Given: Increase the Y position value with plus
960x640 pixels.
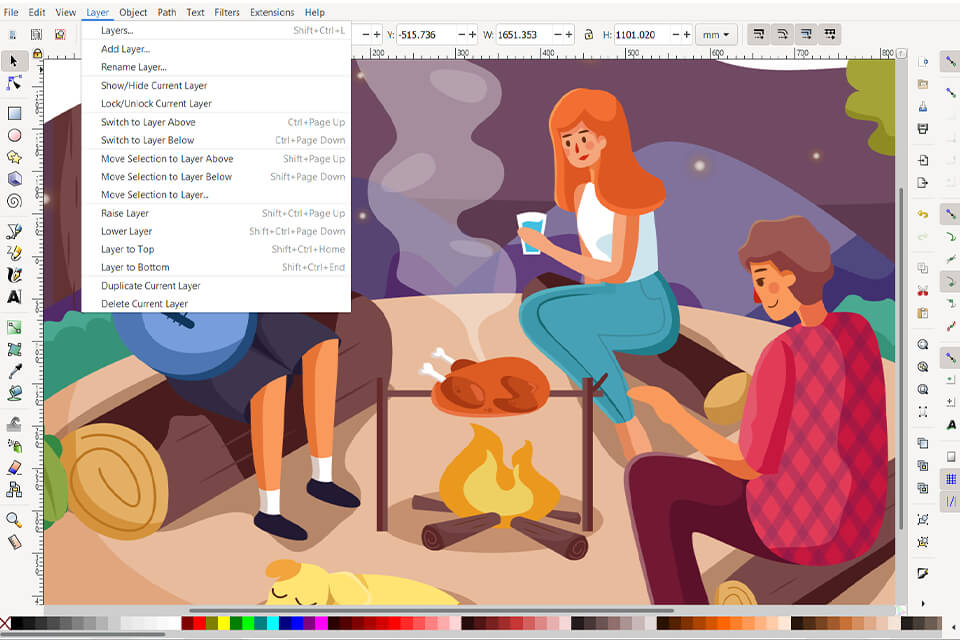Looking at the screenshot, I should pos(472,35).
